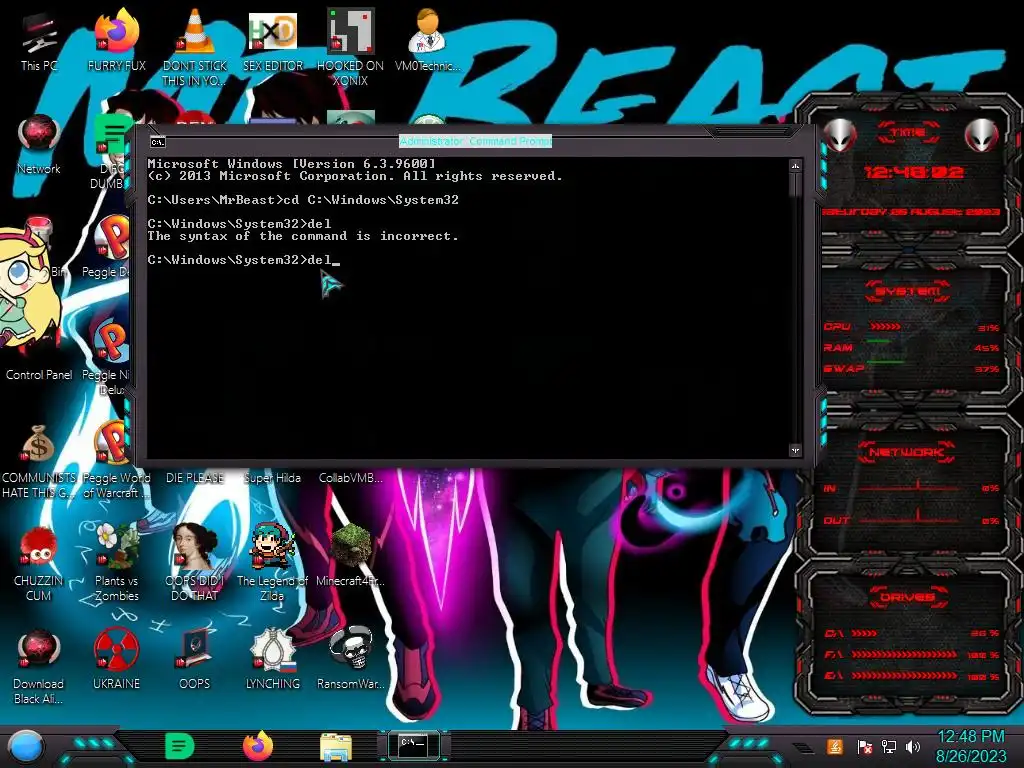Click the NETWORK header on the gadget
The width and height of the screenshot is (1024, 768).
click(906, 452)
